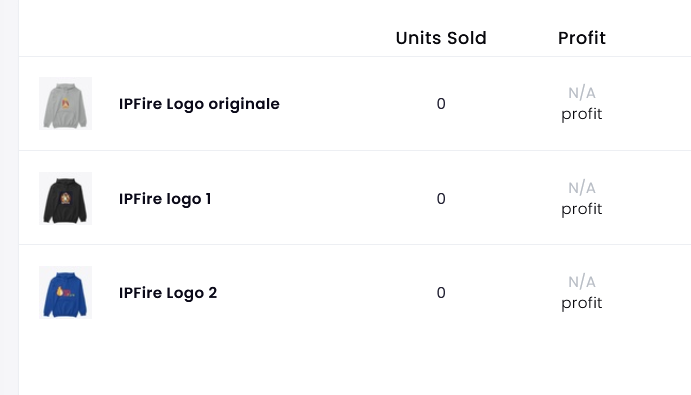Click the profit label in IPFire Logo 2 row
This screenshot has width=691, height=395.
tap(582, 303)
